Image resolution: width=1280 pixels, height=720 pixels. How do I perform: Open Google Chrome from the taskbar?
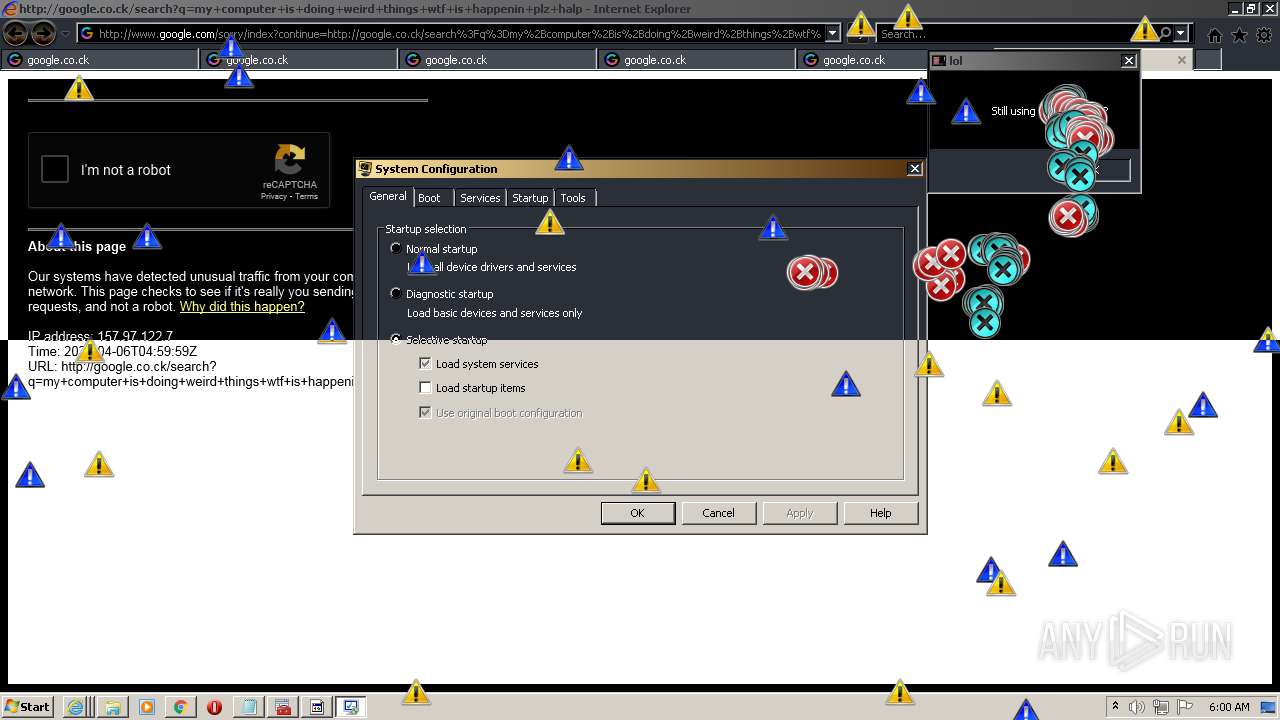pos(180,707)
